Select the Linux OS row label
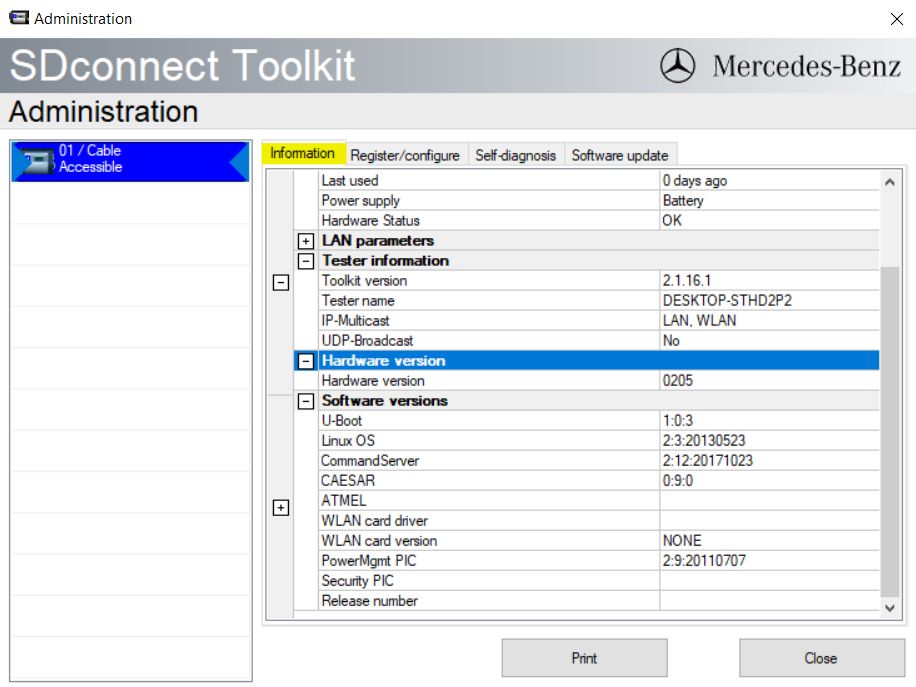The height and width of the screenshot is (687, 916). pos(348,440)
